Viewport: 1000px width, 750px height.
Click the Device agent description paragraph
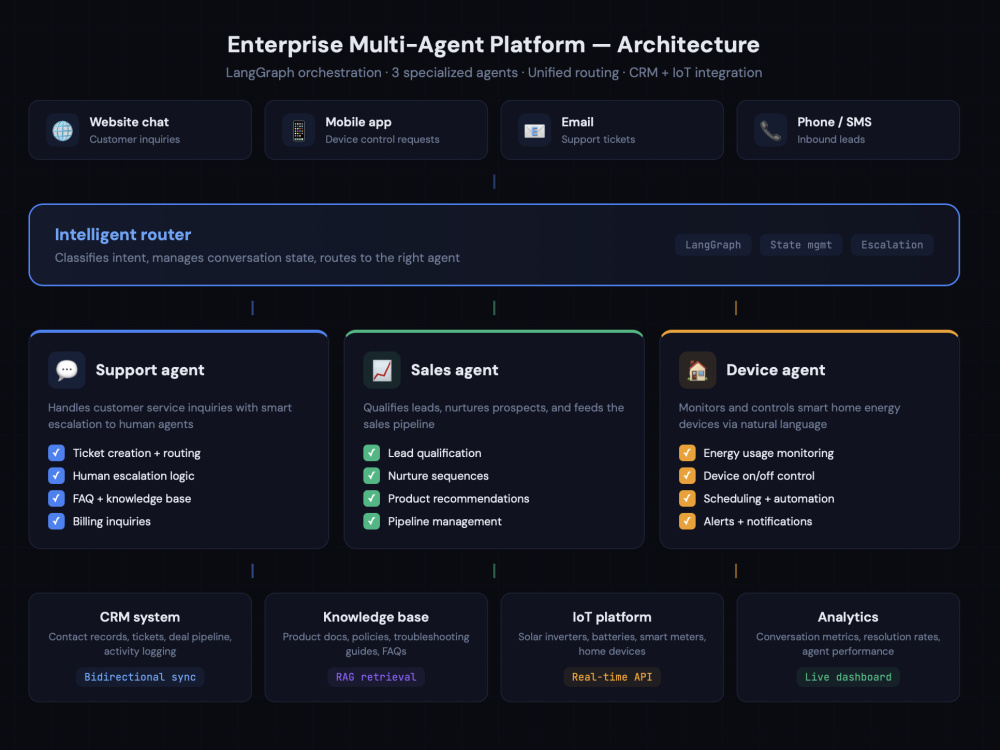point(789,416)
